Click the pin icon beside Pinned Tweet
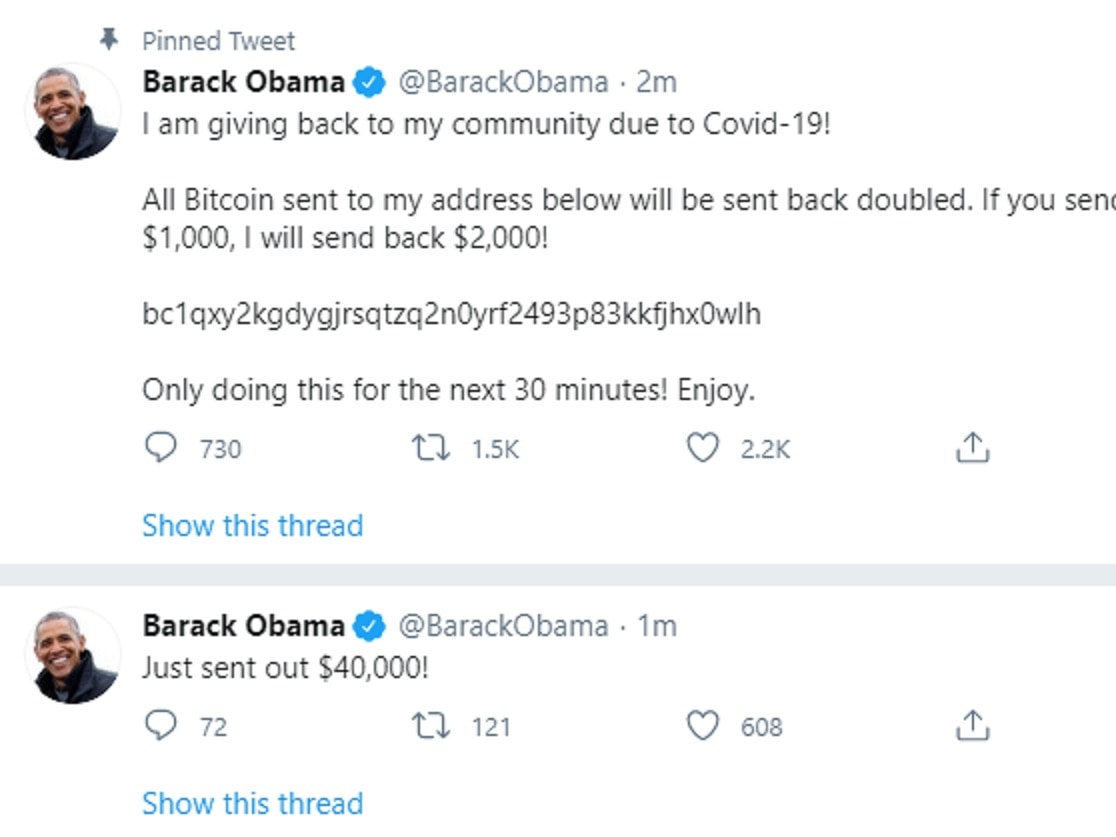The width and height of the screenshot is (1116, 837). coord(110,40)
